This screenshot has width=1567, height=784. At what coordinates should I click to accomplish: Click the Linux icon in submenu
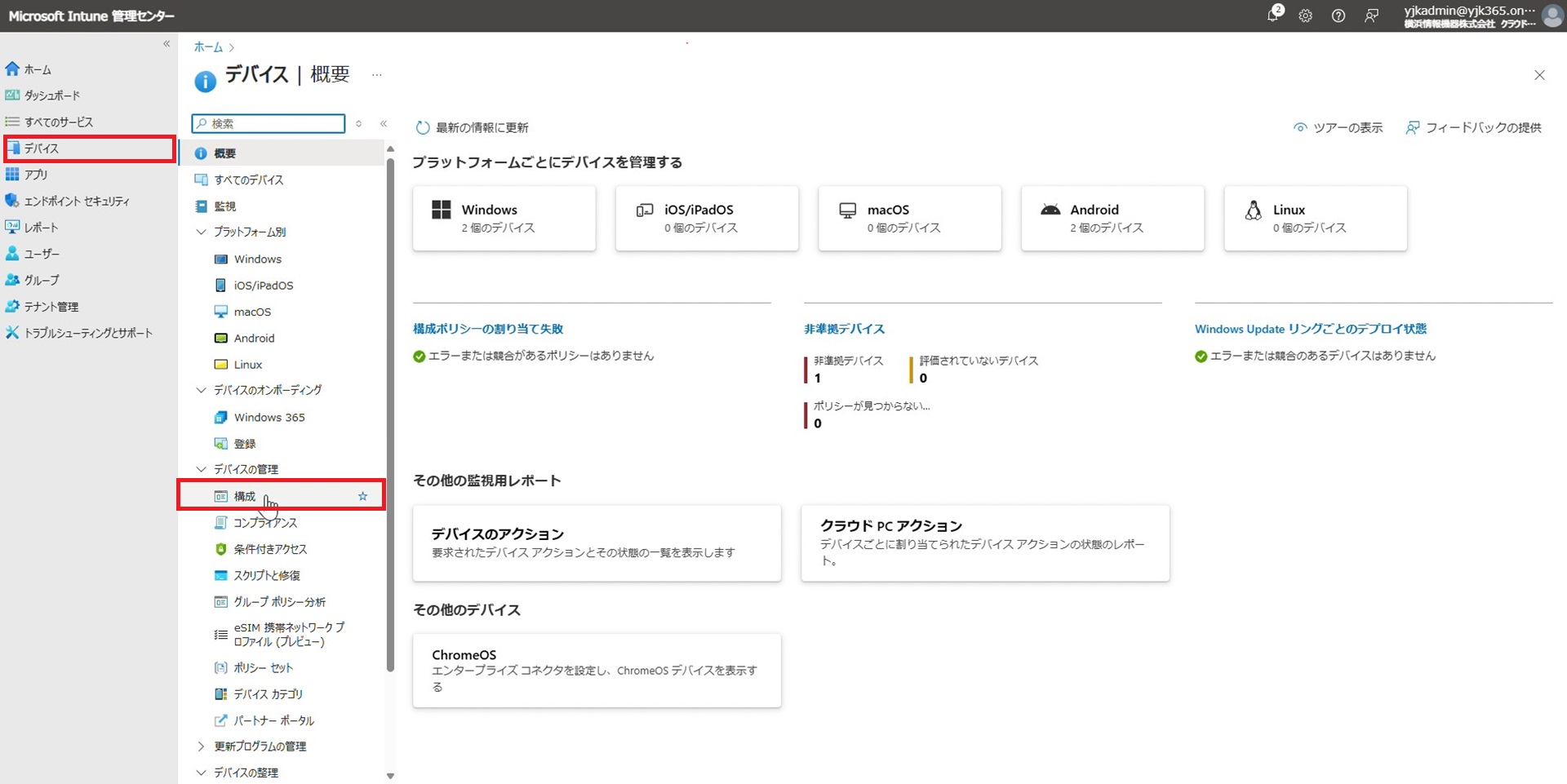[220, 364]
